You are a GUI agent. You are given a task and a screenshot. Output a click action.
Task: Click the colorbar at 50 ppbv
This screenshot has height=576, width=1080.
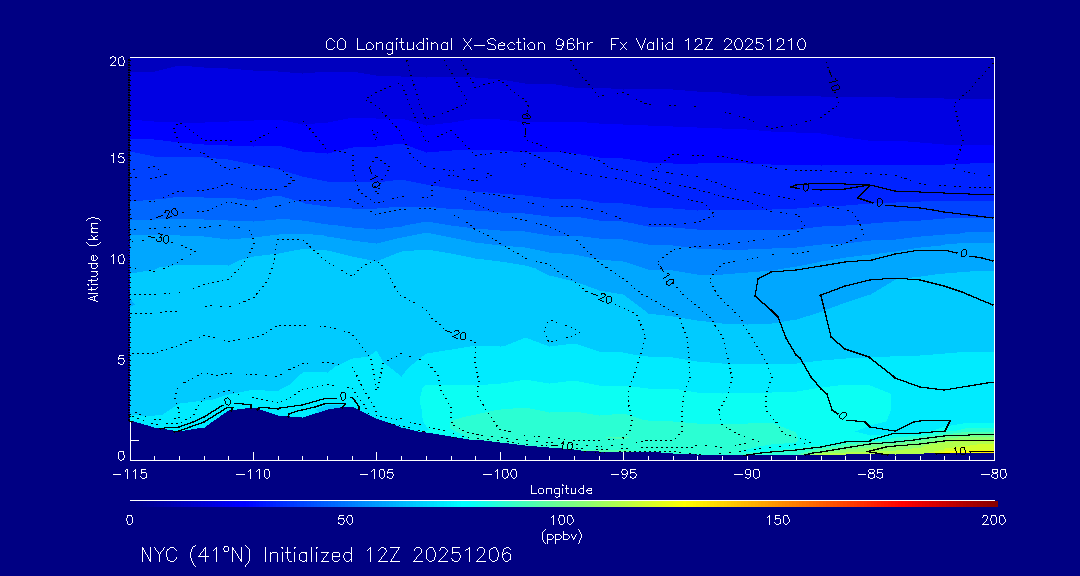pos(346,504)
